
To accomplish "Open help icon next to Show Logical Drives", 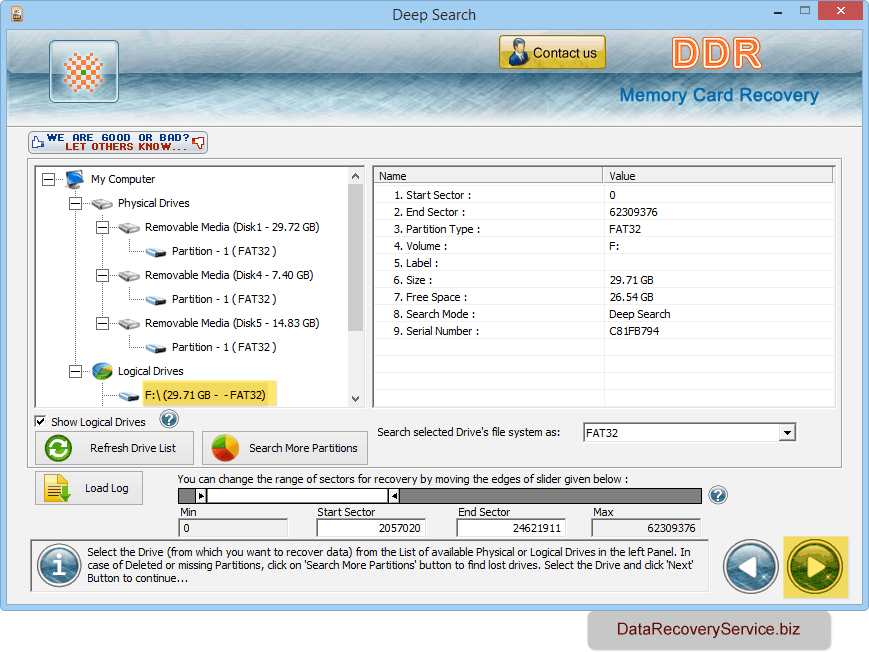I will (169, 419).
